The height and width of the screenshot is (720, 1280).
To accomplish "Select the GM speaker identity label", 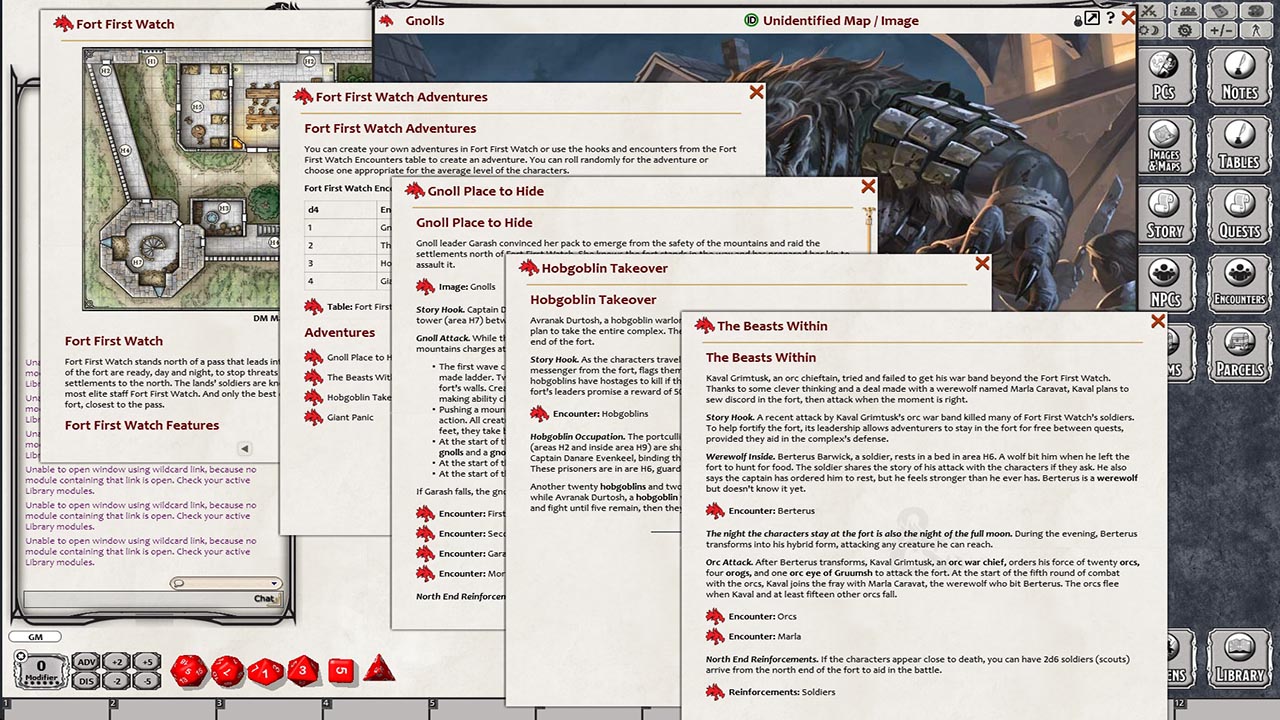I will click(37, 635).
